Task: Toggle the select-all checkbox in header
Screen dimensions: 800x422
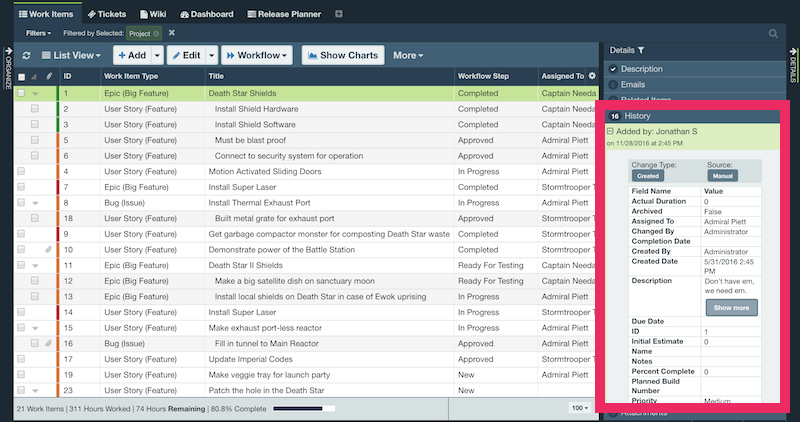Action: click(21, 77)
